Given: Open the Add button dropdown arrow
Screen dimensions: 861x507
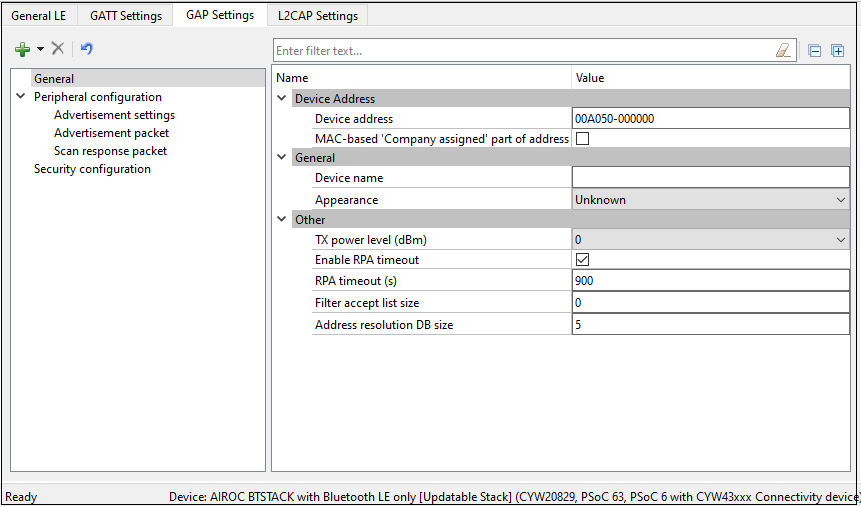Looking at the screenshot, I should tap(40, 49).
